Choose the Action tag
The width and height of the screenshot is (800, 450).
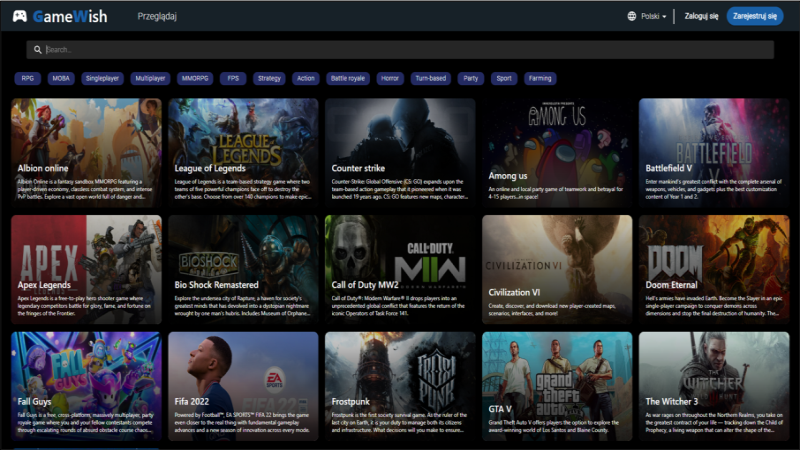click(306, 79)
